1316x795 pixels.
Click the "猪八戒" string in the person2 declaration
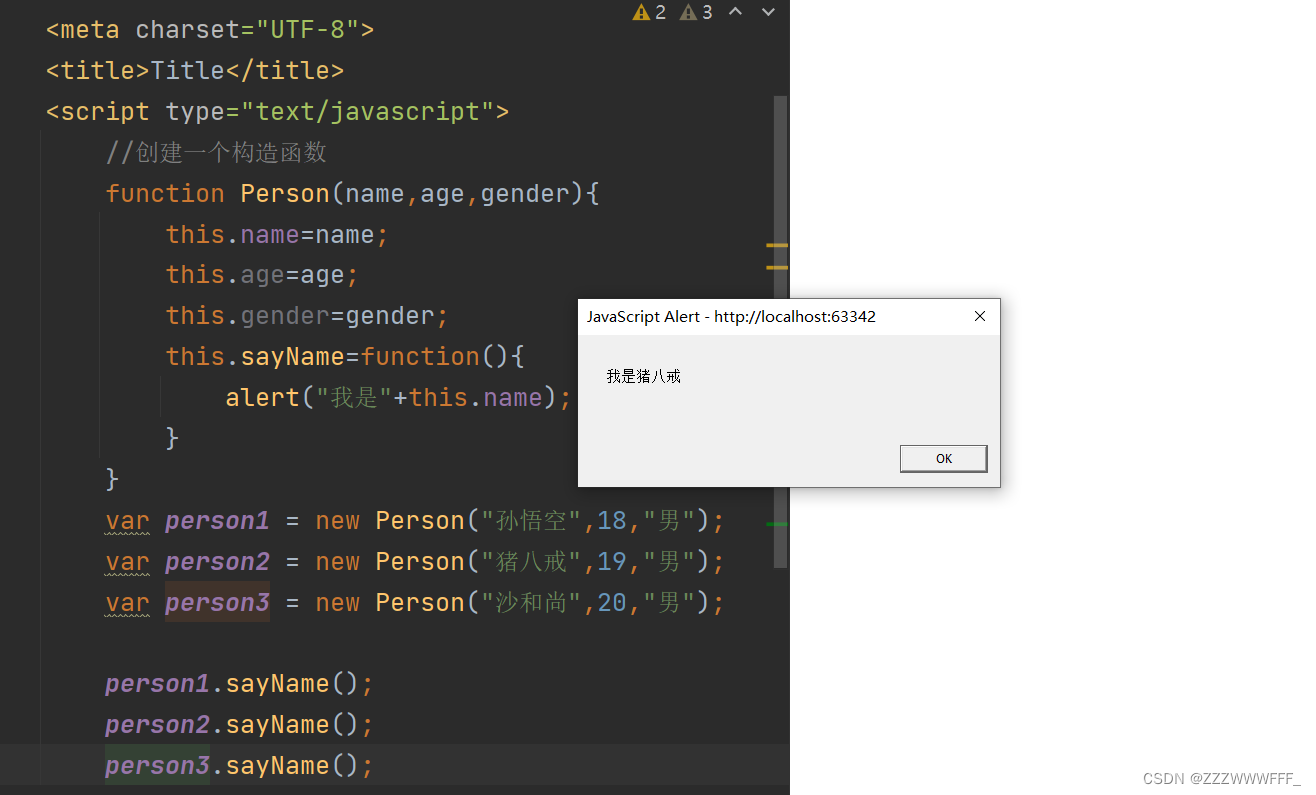pyautogui.click(x=531, y=562)
